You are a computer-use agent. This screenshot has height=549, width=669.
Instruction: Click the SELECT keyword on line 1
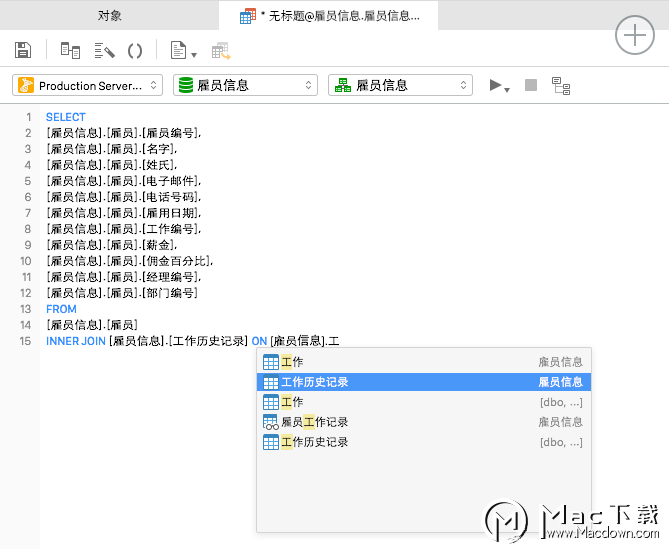tap(66, 117)
